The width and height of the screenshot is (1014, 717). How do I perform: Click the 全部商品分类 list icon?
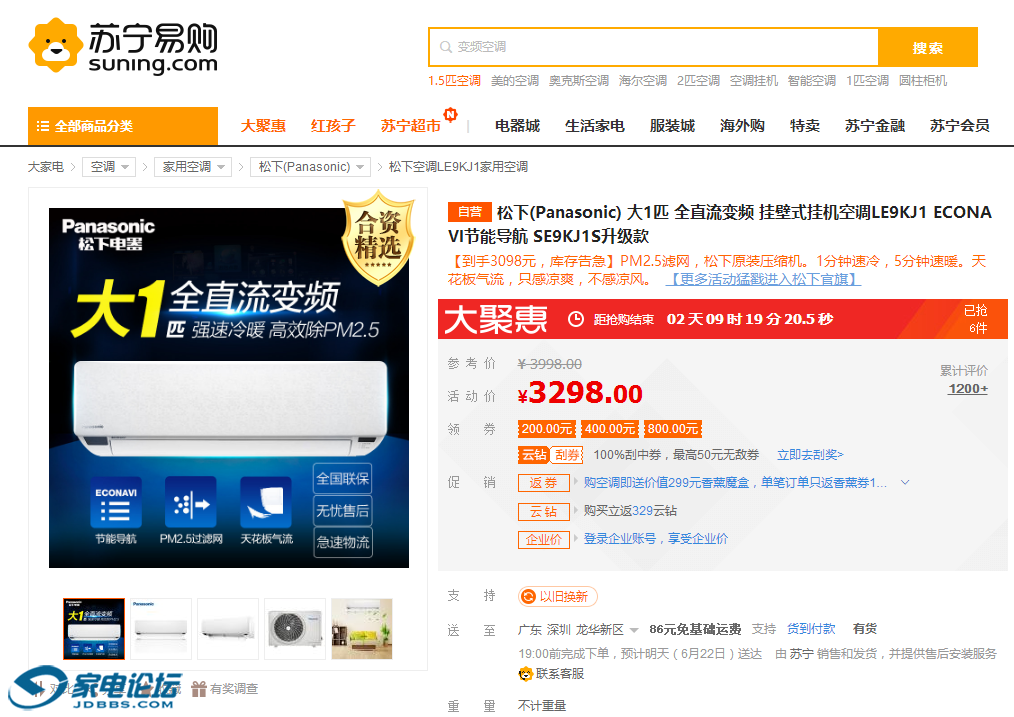coord(43,126)
